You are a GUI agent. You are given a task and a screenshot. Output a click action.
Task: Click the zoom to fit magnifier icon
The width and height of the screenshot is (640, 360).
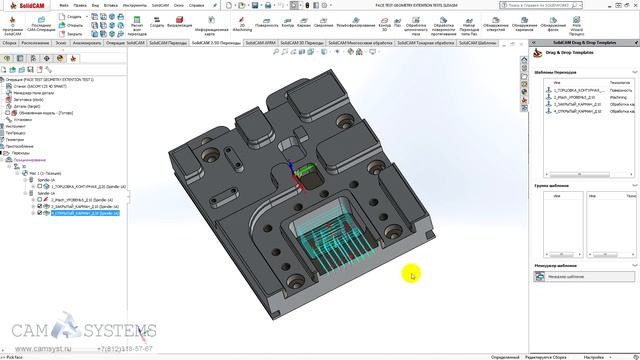[x=276, y=52]
